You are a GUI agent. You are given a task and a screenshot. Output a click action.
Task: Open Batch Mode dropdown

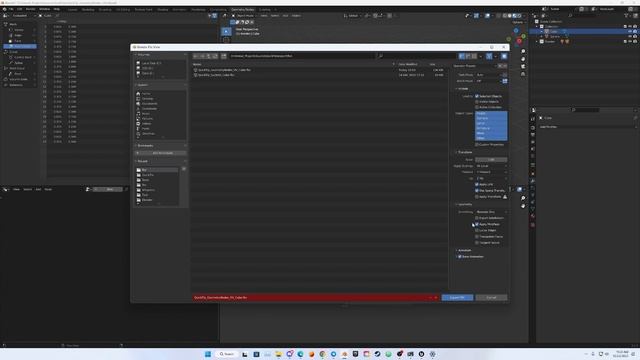[488, 81]
